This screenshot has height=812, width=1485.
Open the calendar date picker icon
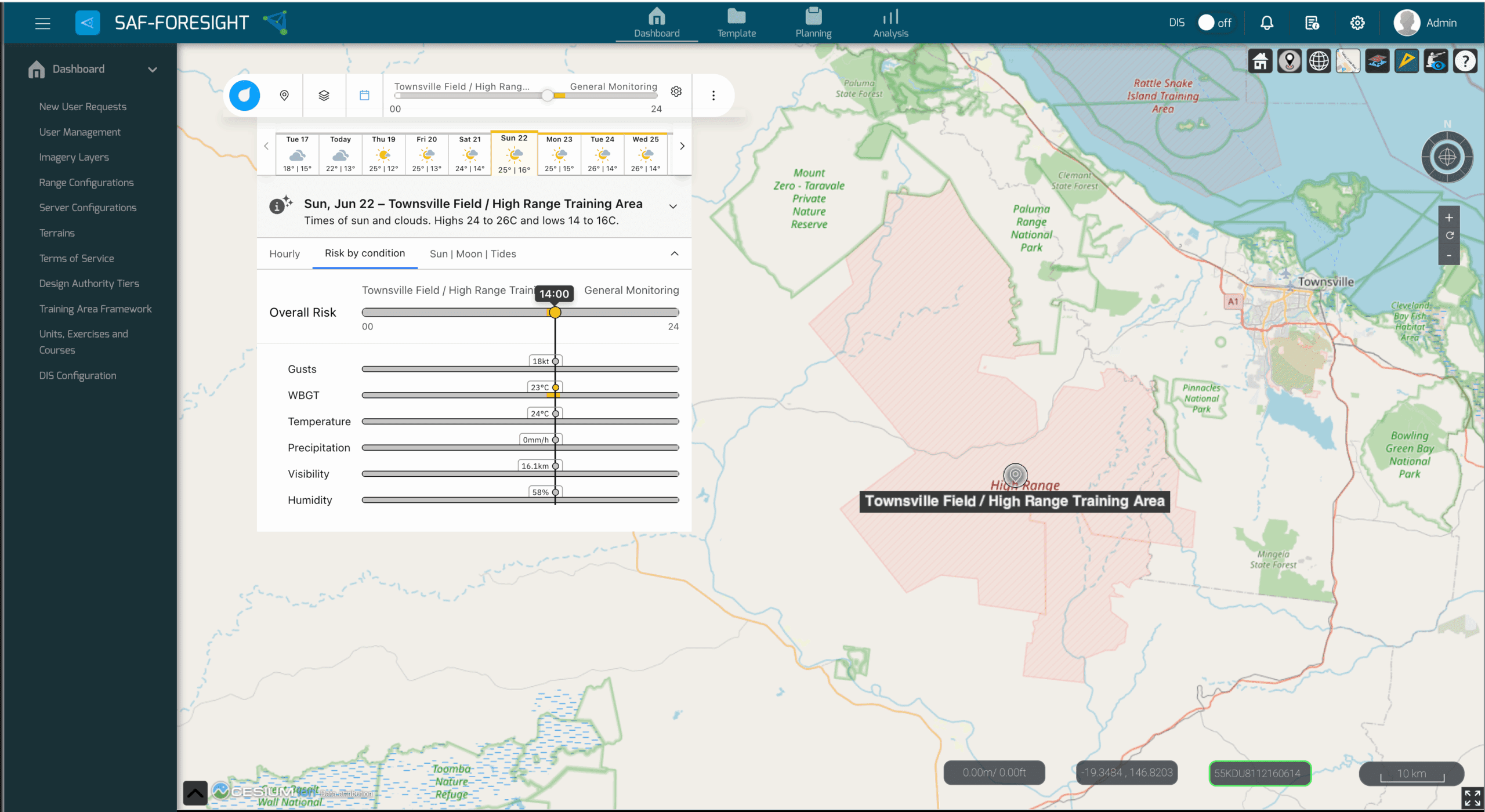(x=364, y=95)
